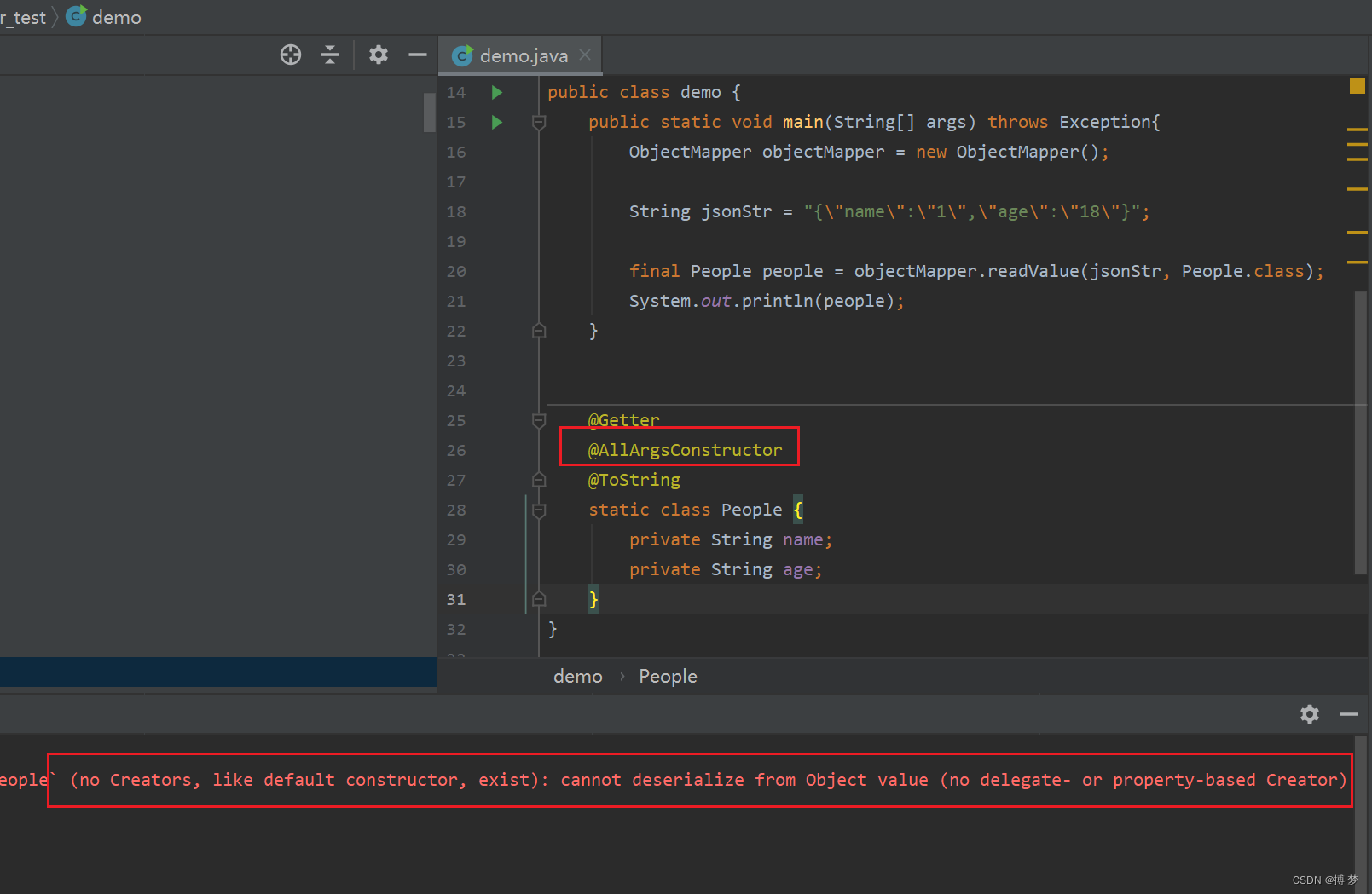Run main method using gutter arrow on line 15
1372x894 pixels.
point(497,122)
